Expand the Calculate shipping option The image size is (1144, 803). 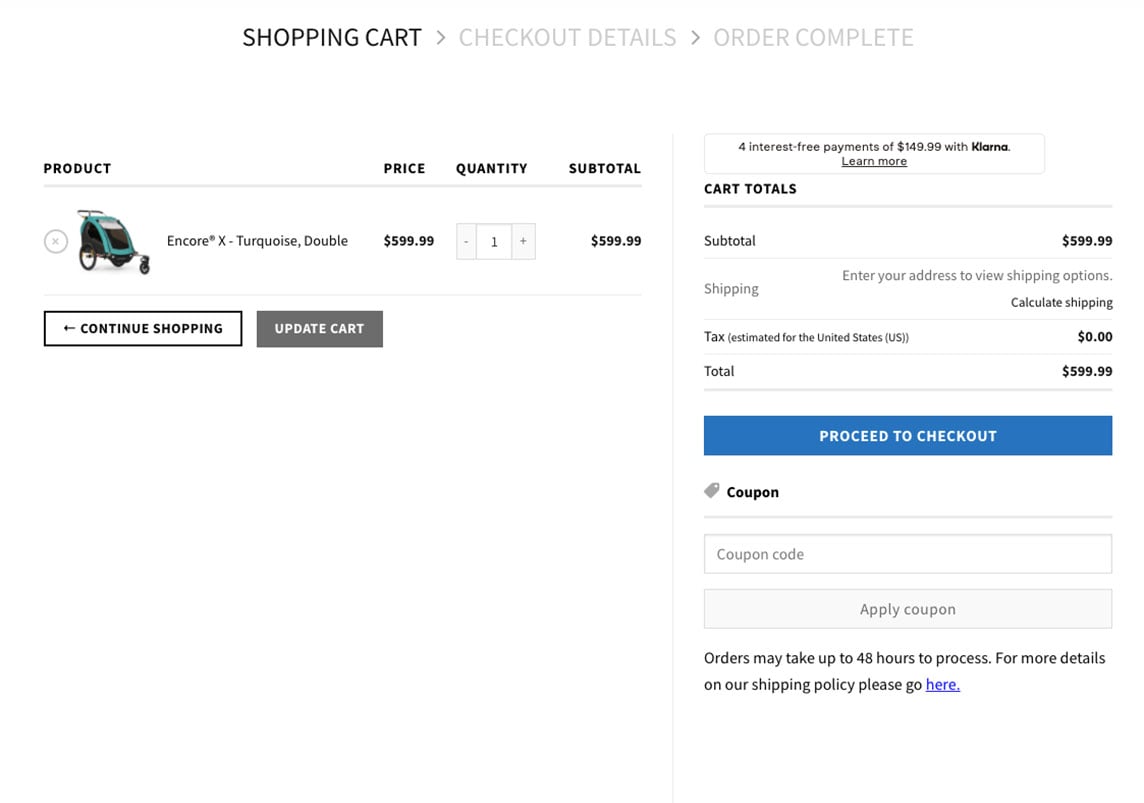tap(1062, 302)
